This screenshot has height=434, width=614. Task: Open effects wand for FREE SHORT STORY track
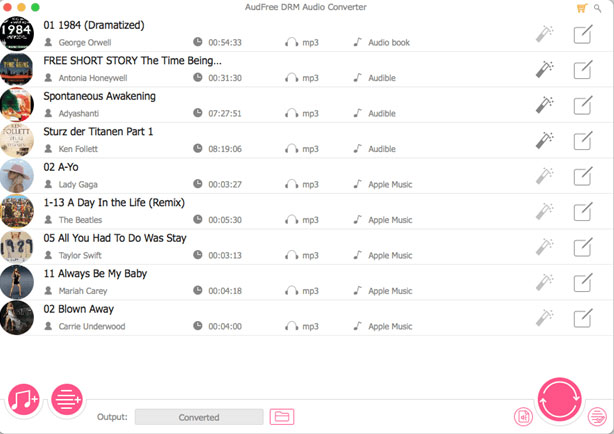(x=544, y=69)
